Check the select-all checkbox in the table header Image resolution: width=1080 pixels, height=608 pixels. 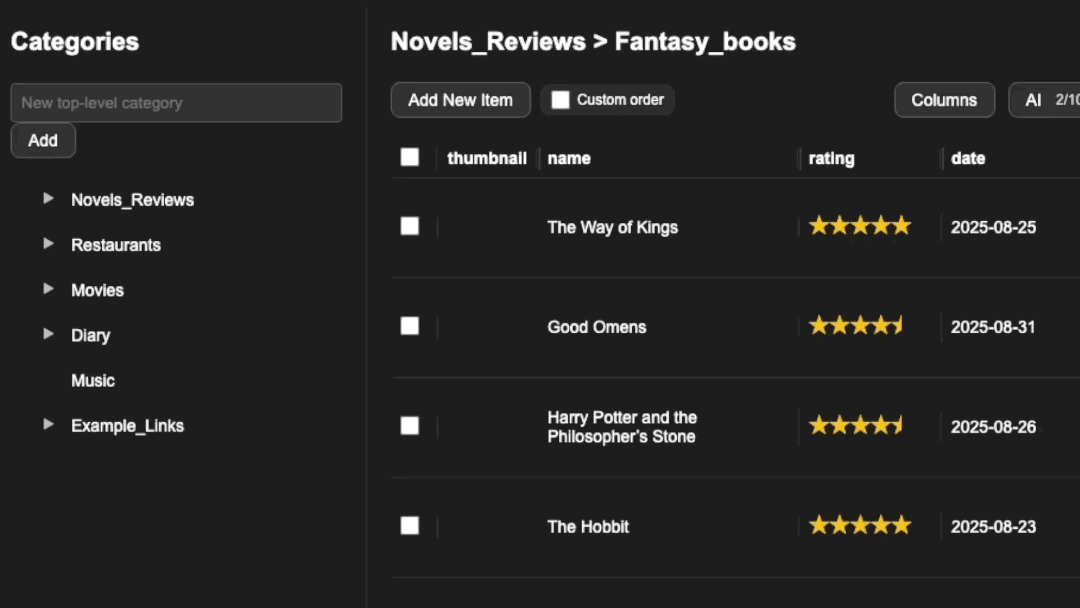(x=409, y=157)
